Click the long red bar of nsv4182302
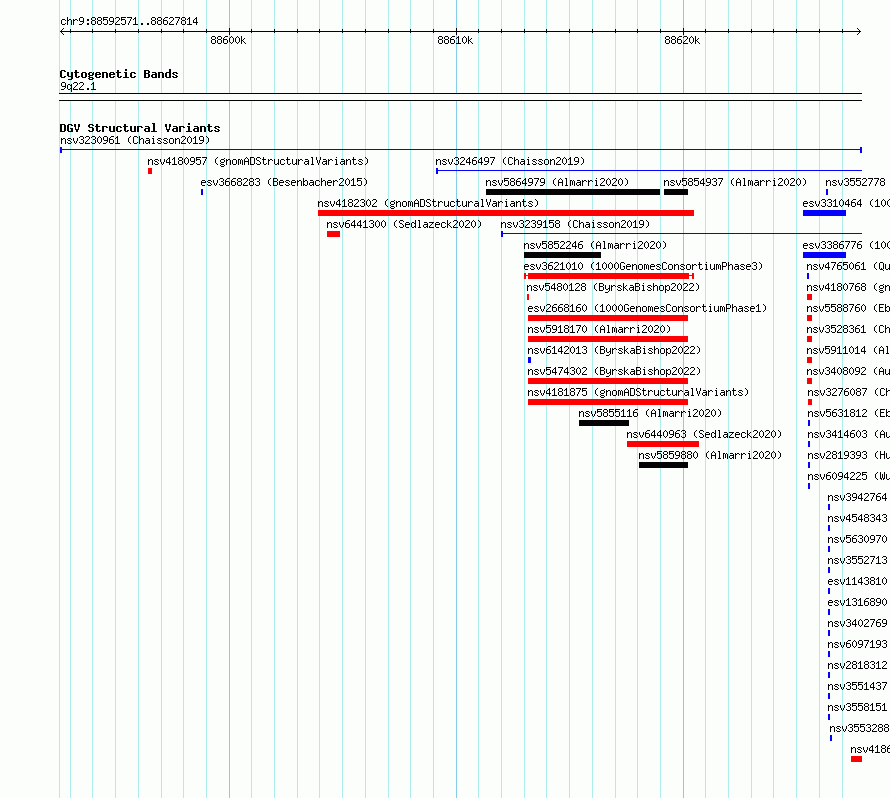890x798 pixels. point(506,213)
